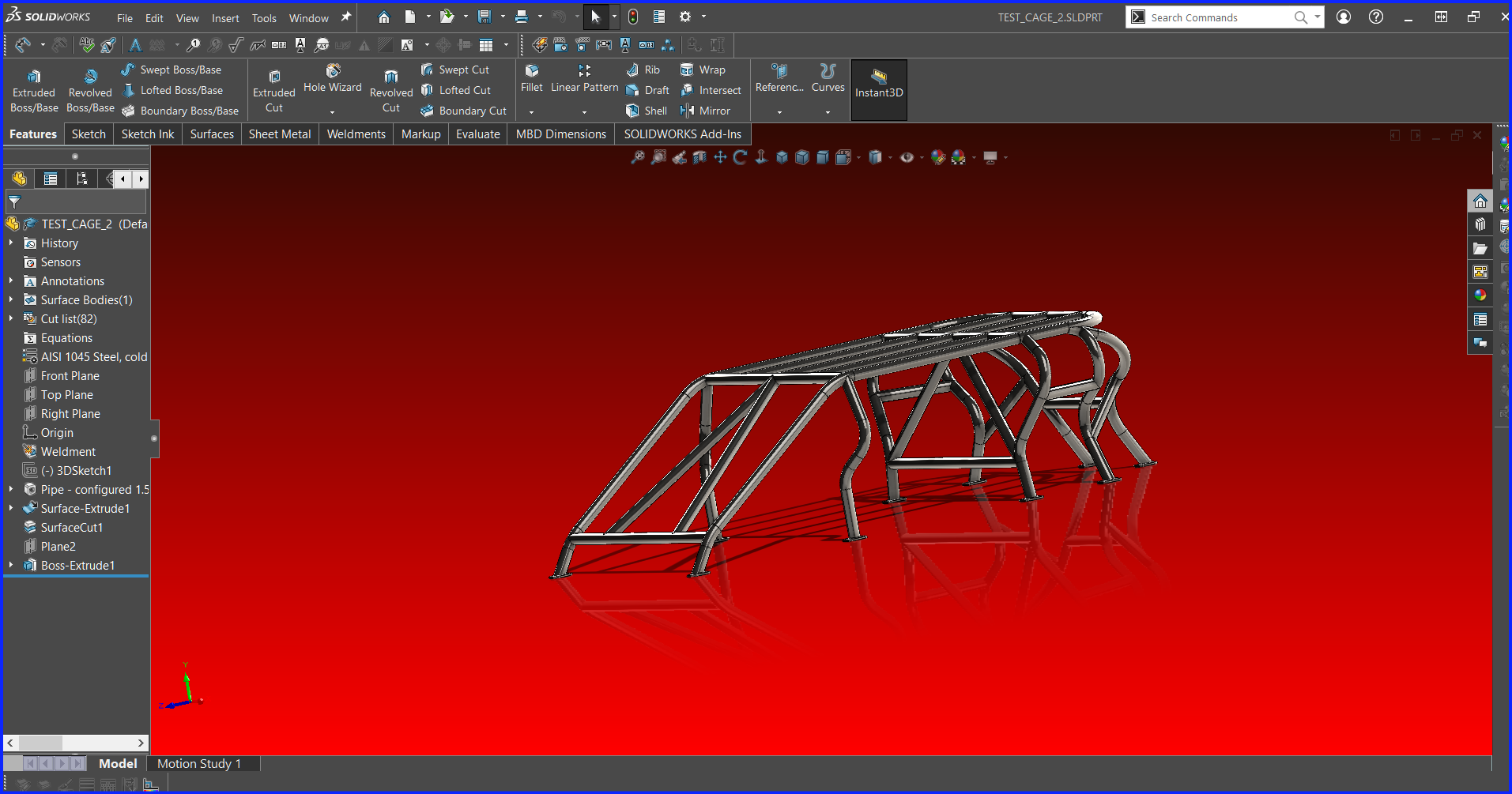Viewport: 1512px width, 794px height.
Task: Open the ConfigurationManager tab
Action: click(x=82, y=179)
